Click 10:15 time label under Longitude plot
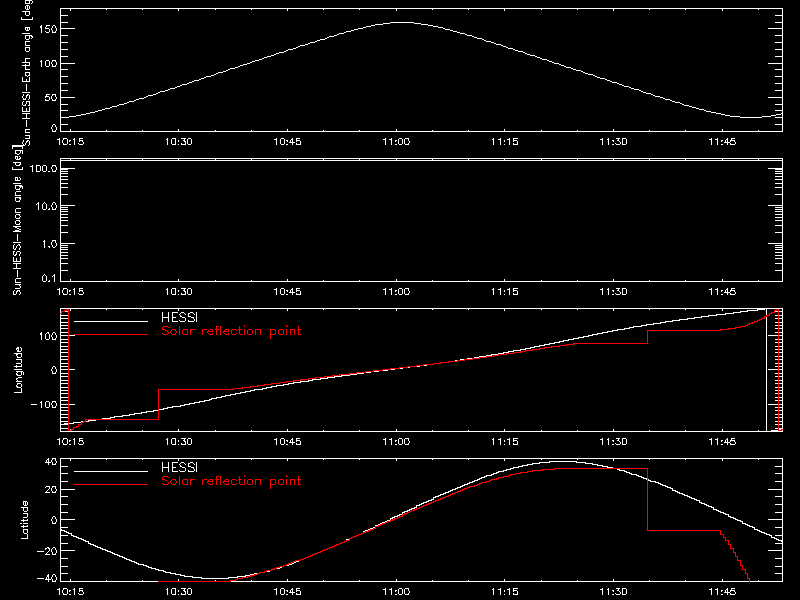800x600 pixels. tap(70, 441)
